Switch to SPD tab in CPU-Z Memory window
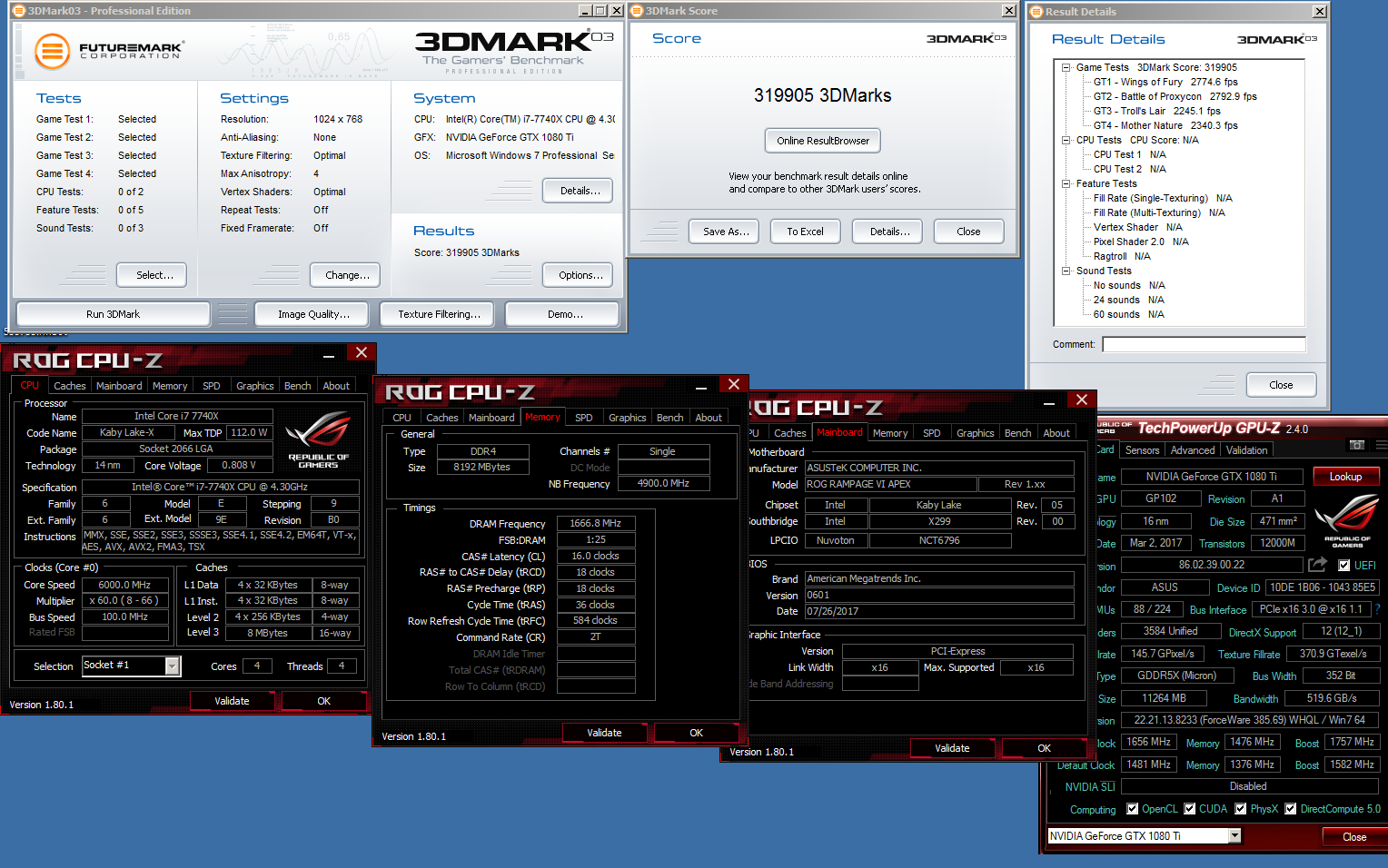The height and width of the screenshot is (868, 1388). click(x=584, y=418)
